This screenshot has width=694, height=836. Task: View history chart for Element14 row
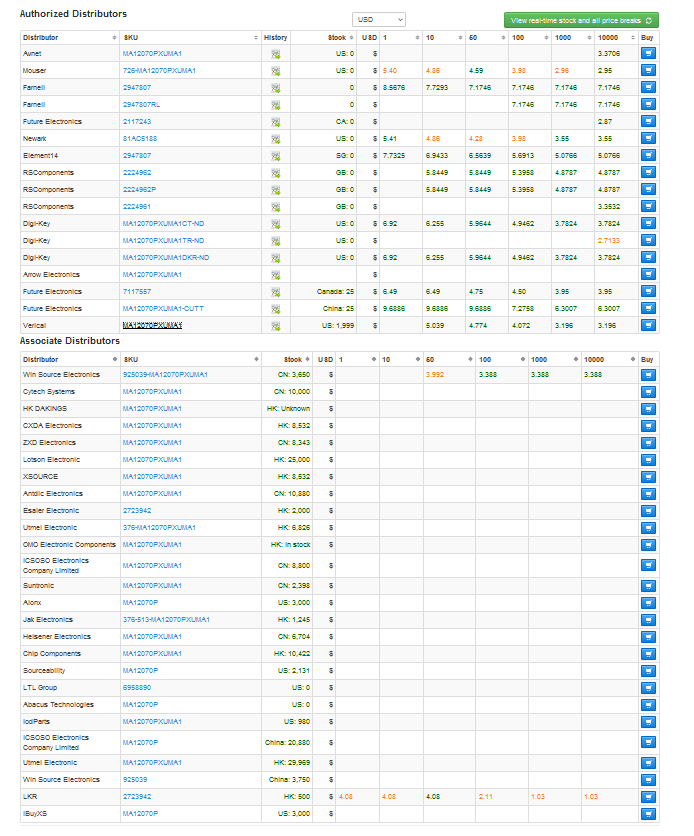coord(276,156)
